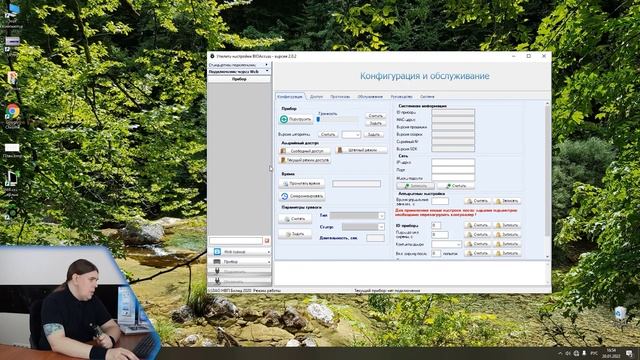Image resolution: width=640 pixels, height=360 pixels.
Task: Click Задать next to the Громкость slider
Action: (376, 123)
